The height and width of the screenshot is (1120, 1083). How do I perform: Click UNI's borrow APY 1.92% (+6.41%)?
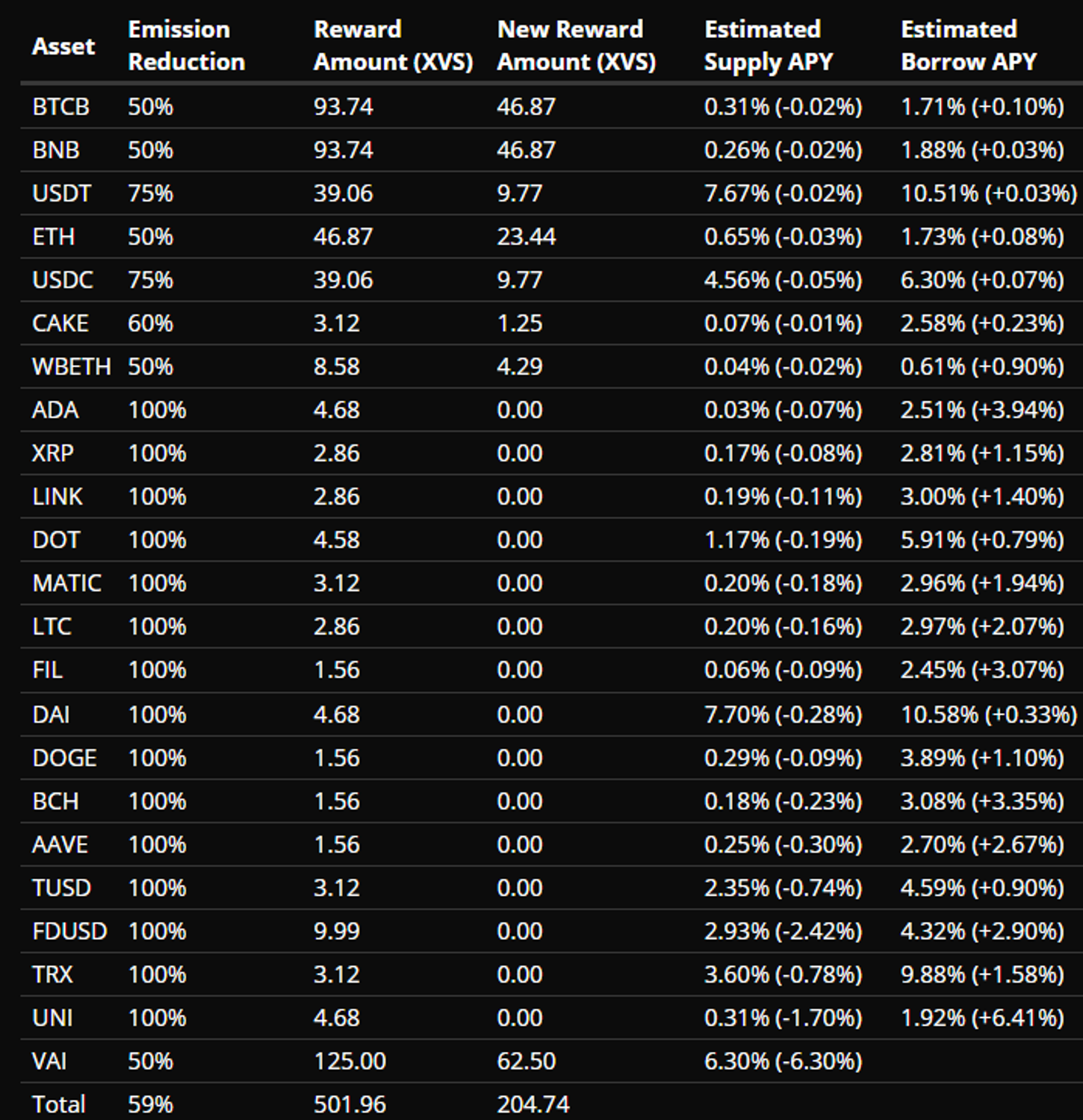tap(981, 1018)
